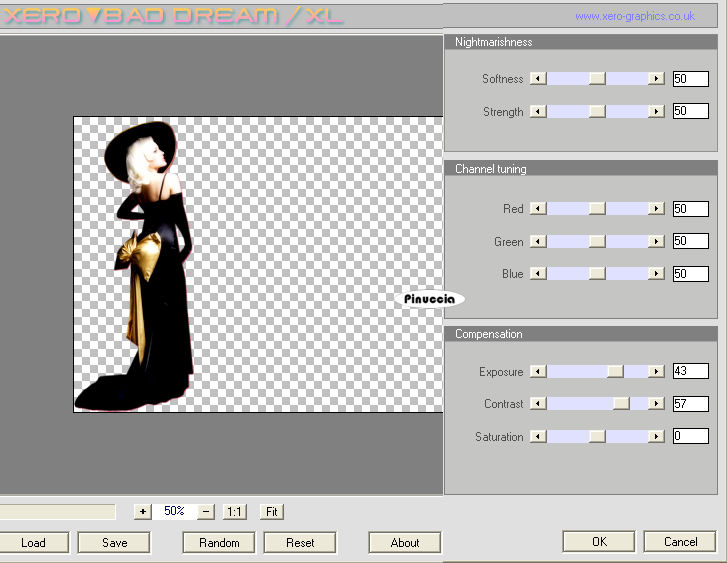727x563 pixels.
Task: Fit the preview to the window
Action: pos(272,512)
